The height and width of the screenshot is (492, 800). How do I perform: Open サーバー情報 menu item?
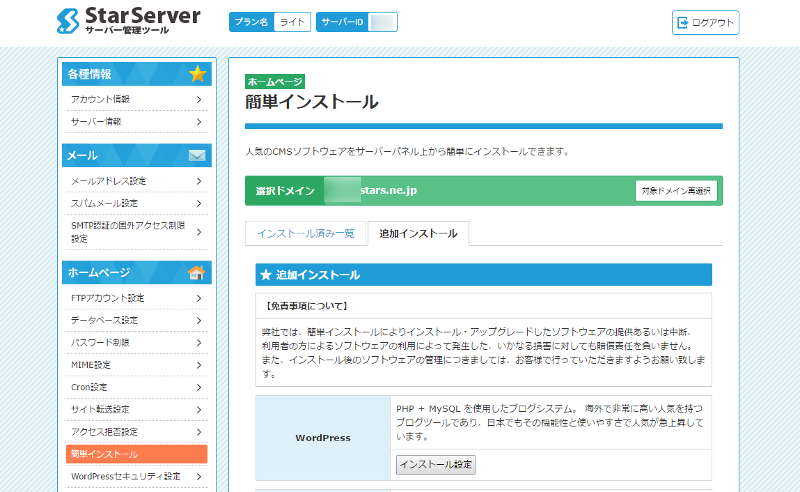pyautogui.click(x=136, y=122)
